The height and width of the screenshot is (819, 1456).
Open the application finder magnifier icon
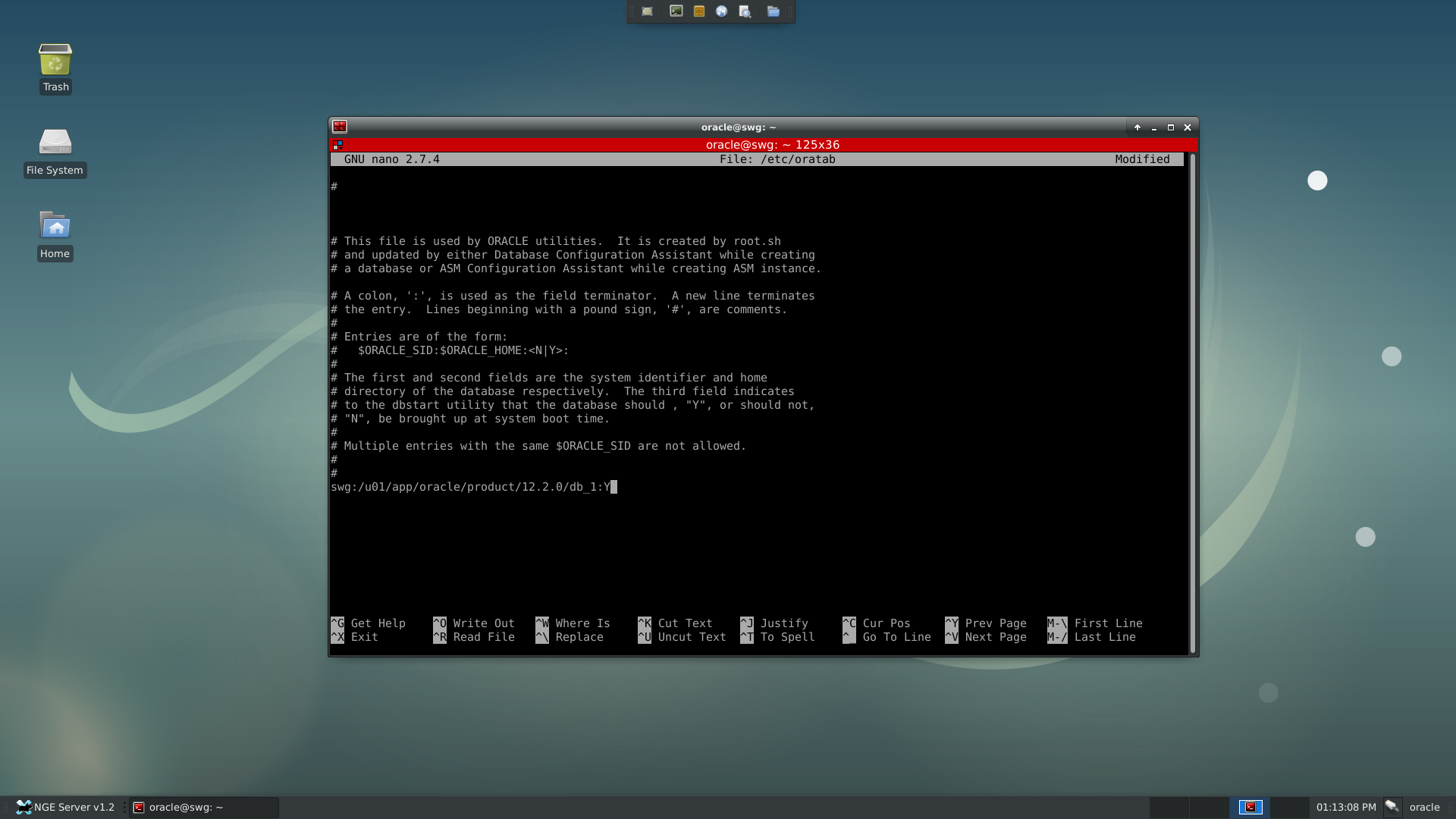coord(745,11)
